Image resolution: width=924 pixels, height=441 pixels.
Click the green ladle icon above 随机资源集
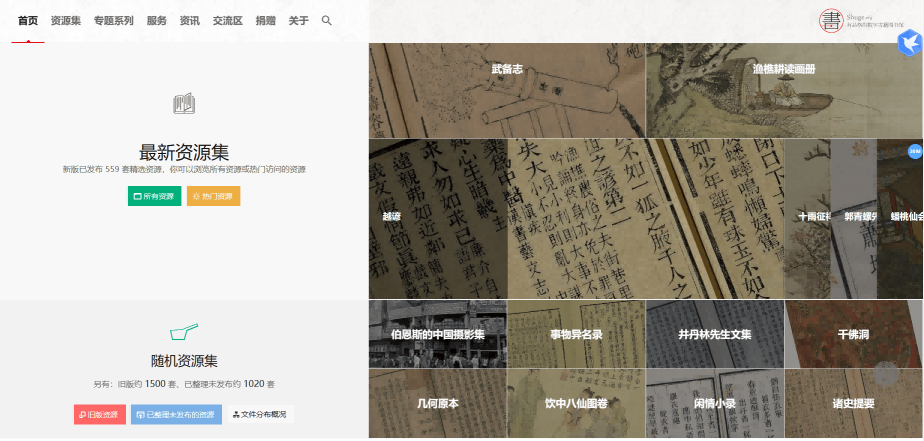184,331
